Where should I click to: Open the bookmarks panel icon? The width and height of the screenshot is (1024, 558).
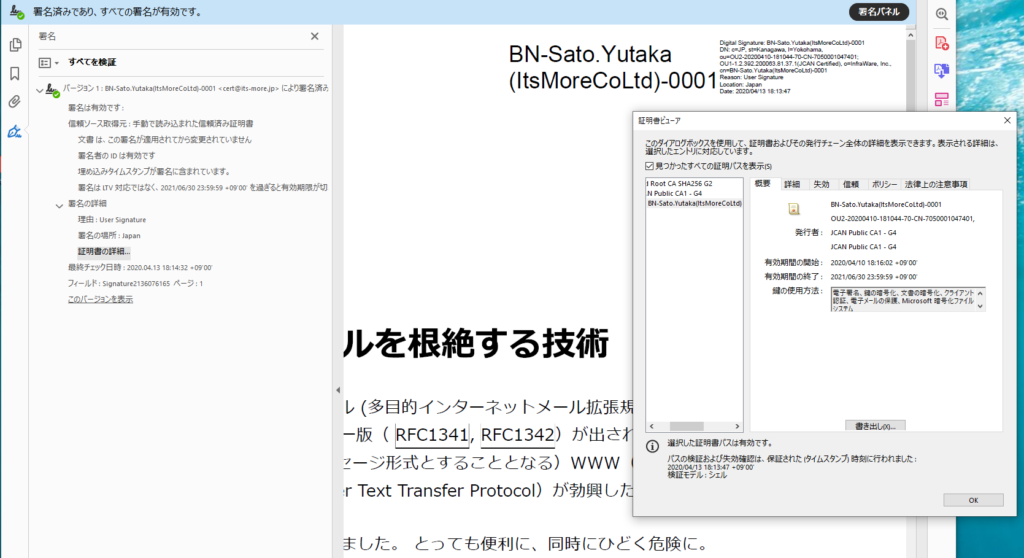pos(15,73)
